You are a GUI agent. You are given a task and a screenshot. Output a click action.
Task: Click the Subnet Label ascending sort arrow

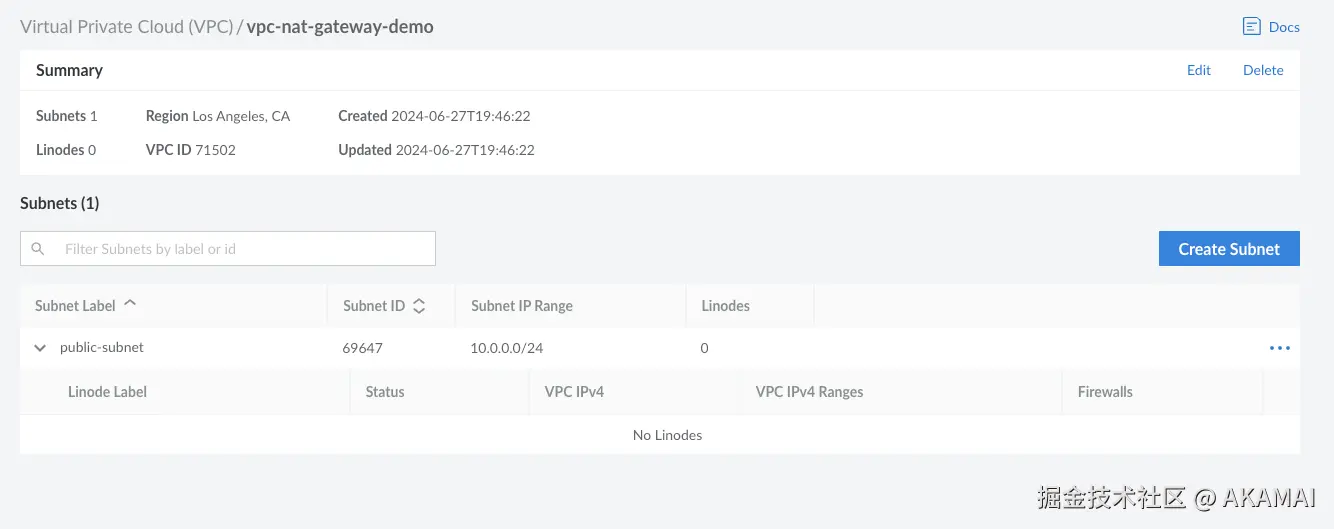pyautogui.click(x=130, y=305)
